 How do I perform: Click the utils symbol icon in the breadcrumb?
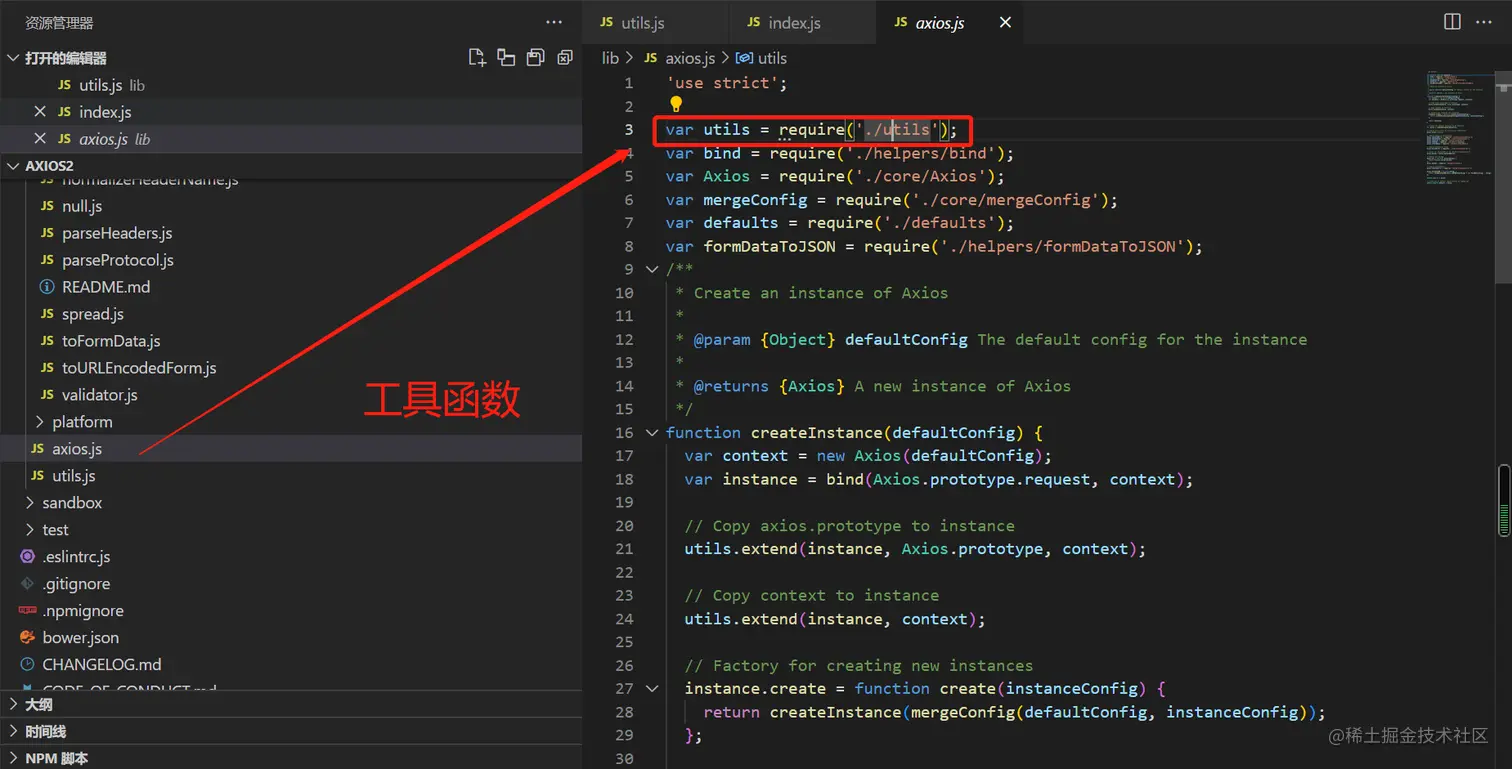pos(744,58)
